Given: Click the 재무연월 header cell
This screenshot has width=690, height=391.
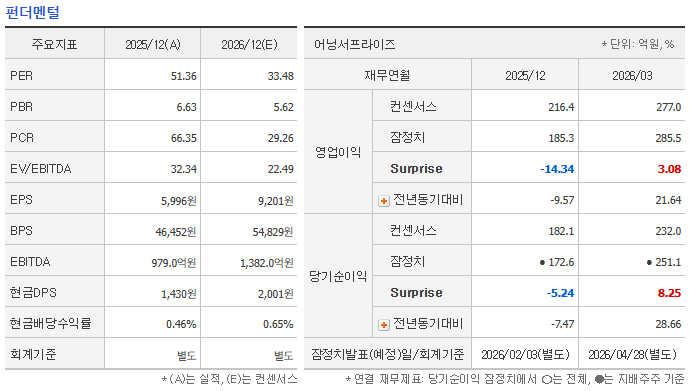Looking at the screenshot, I should click(x=387, y=76).
